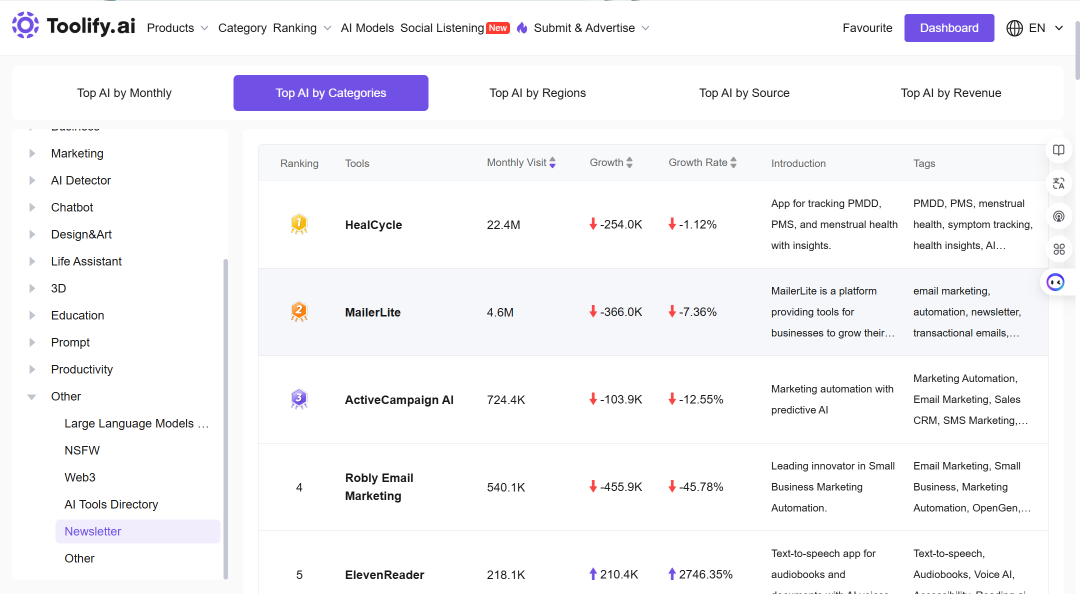Expand the Chatbot category arrow

(x=32, y=207)
